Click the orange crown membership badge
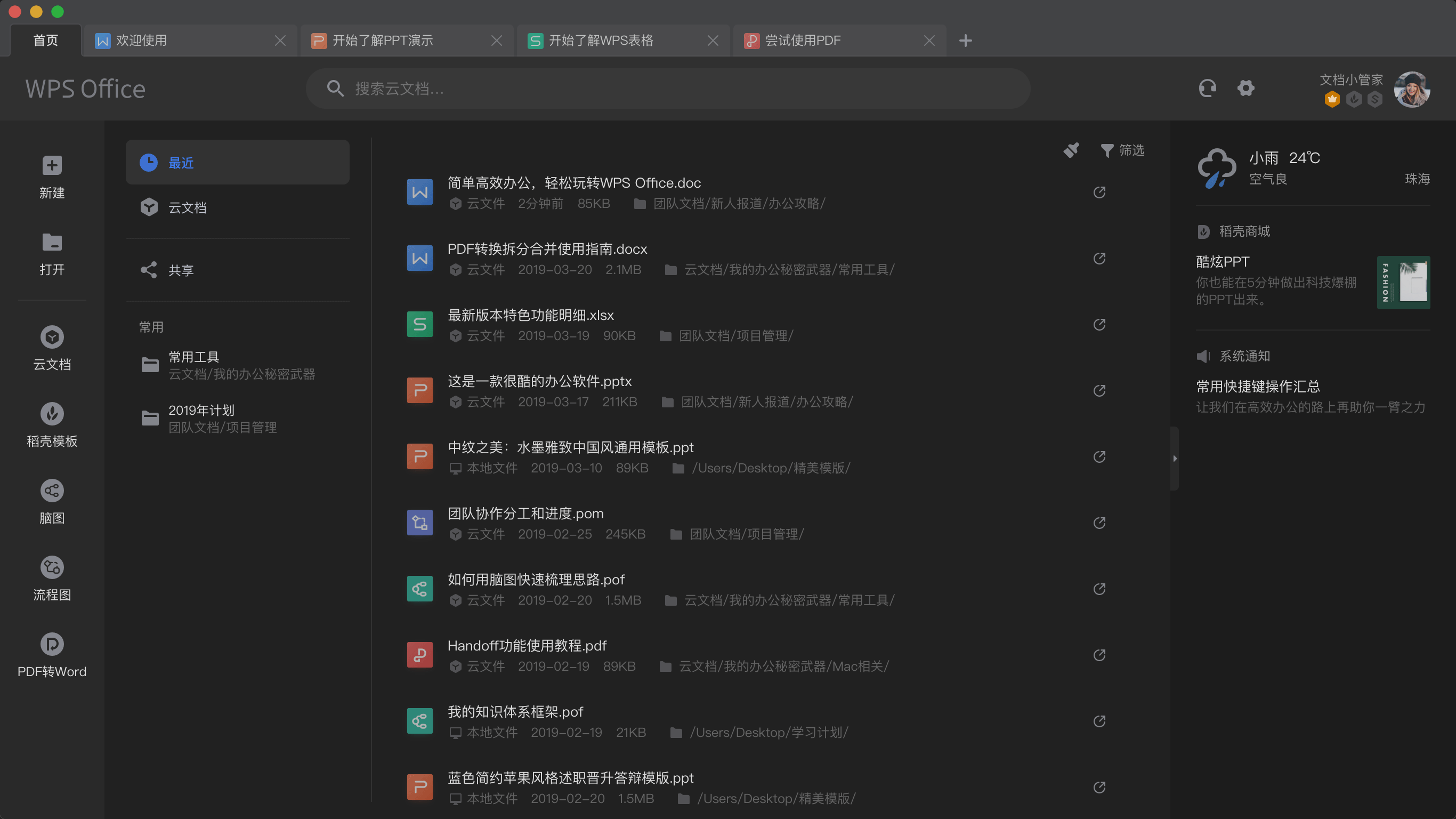Viewport: 1456px width, 819px height. 1332,99
